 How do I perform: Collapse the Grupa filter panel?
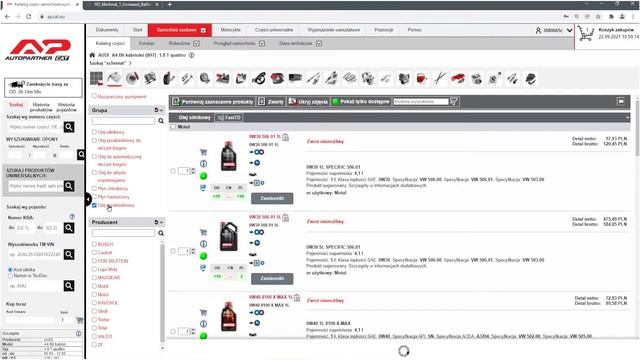[x=161, y=110]
